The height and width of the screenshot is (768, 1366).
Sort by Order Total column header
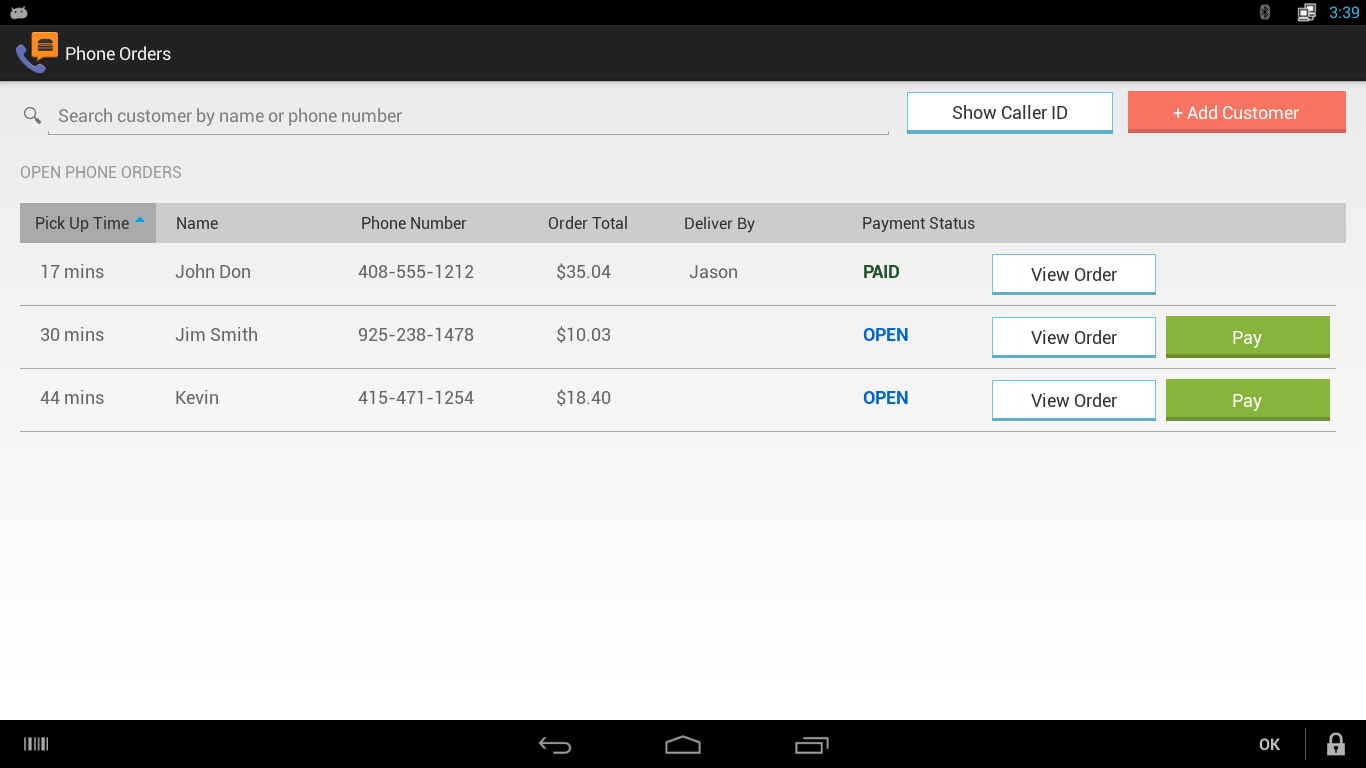[x=588, y=223]
